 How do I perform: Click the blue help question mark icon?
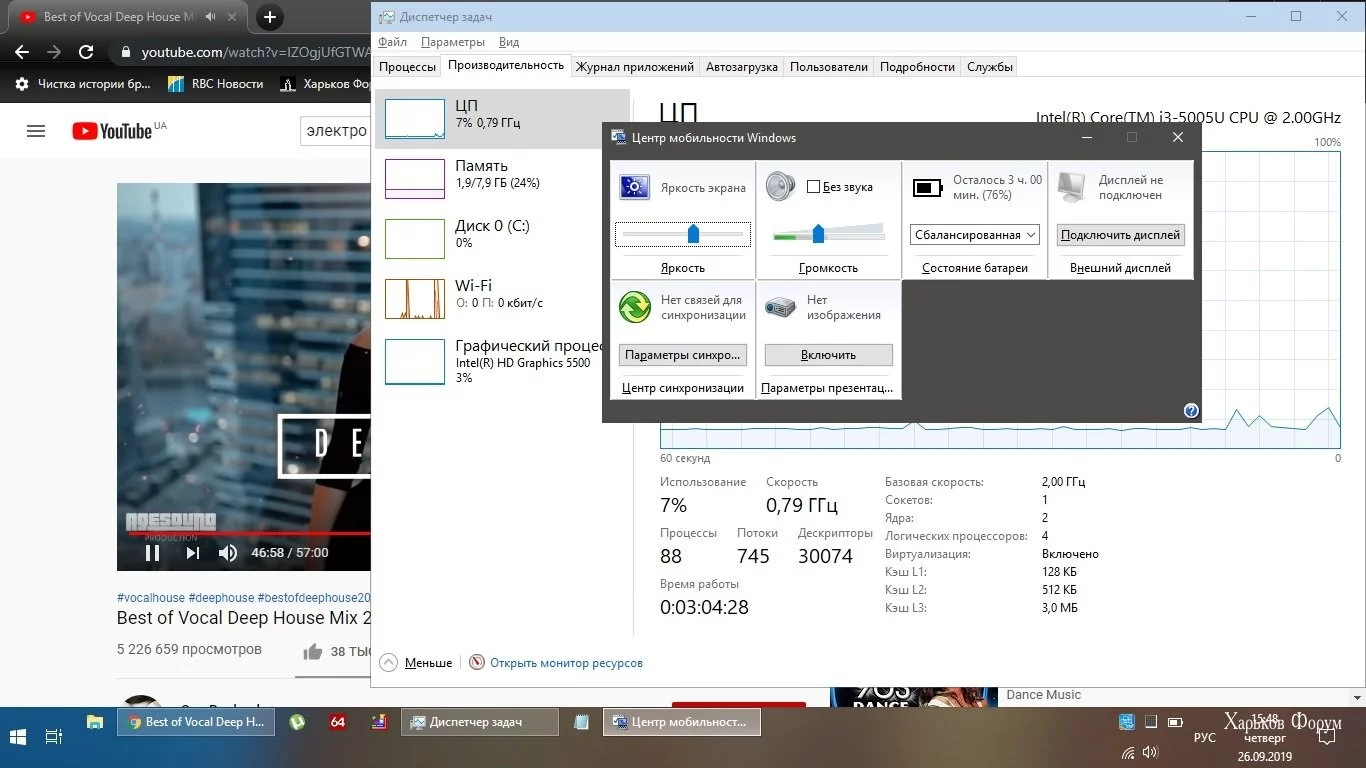tap(1190, 411)
